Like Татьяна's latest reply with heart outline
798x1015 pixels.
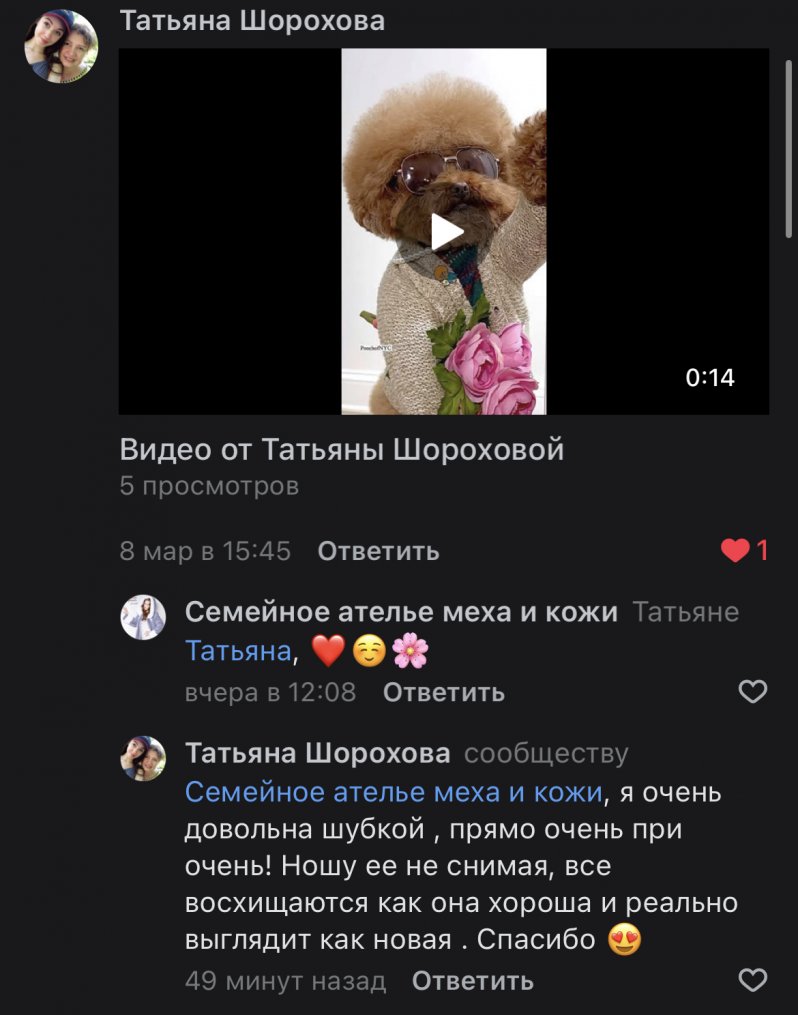click(753, 979)
